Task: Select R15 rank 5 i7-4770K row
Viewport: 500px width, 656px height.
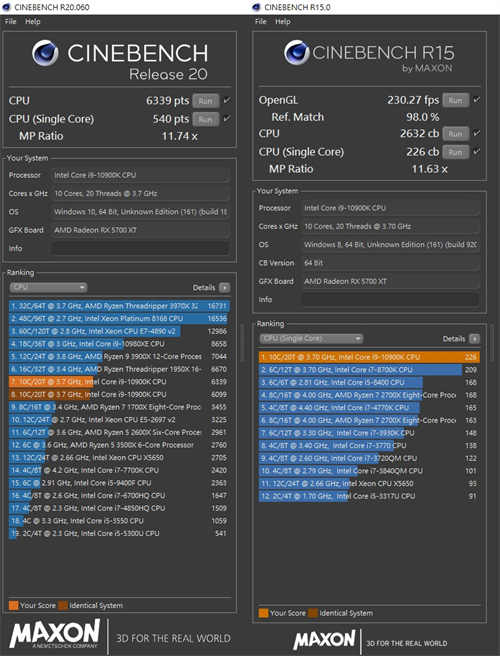Action: (x=369, y=407)
